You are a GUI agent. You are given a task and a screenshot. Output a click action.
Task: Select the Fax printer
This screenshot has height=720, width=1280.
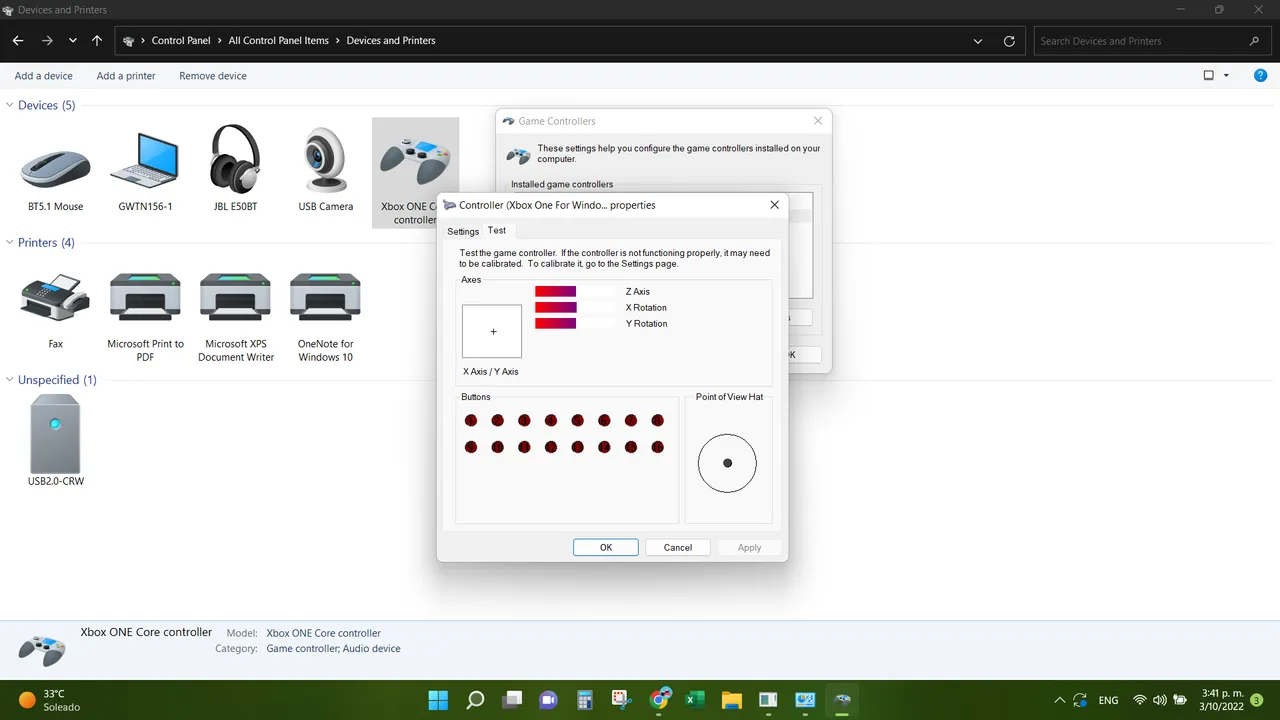(56, 310)
